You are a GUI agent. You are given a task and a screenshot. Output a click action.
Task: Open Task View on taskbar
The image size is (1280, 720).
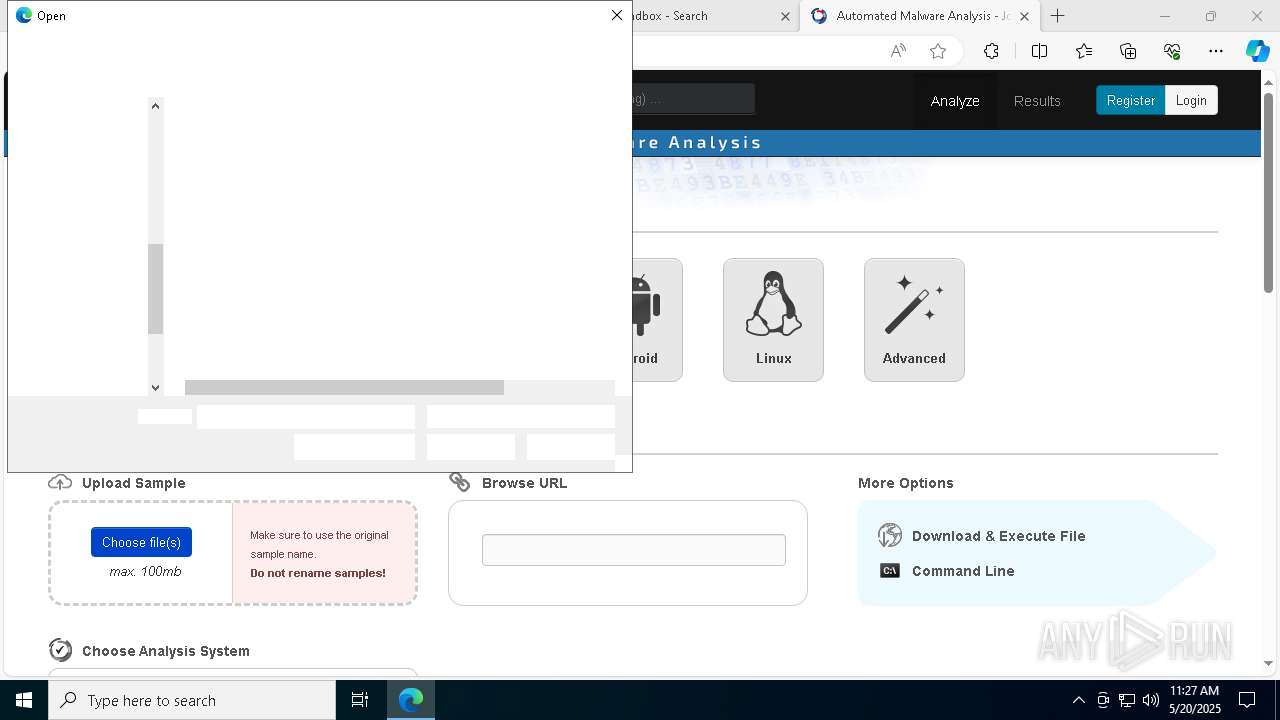tap(360, 700)
